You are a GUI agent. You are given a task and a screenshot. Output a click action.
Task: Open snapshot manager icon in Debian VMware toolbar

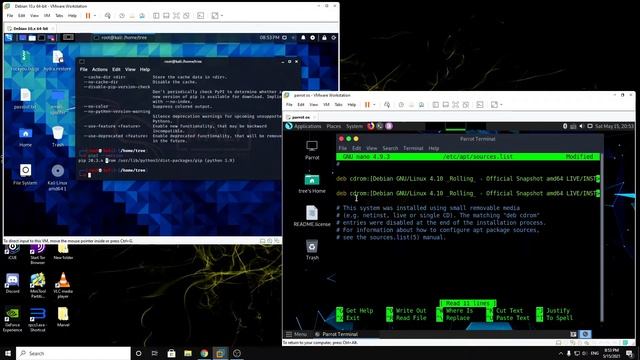[142, 16]
